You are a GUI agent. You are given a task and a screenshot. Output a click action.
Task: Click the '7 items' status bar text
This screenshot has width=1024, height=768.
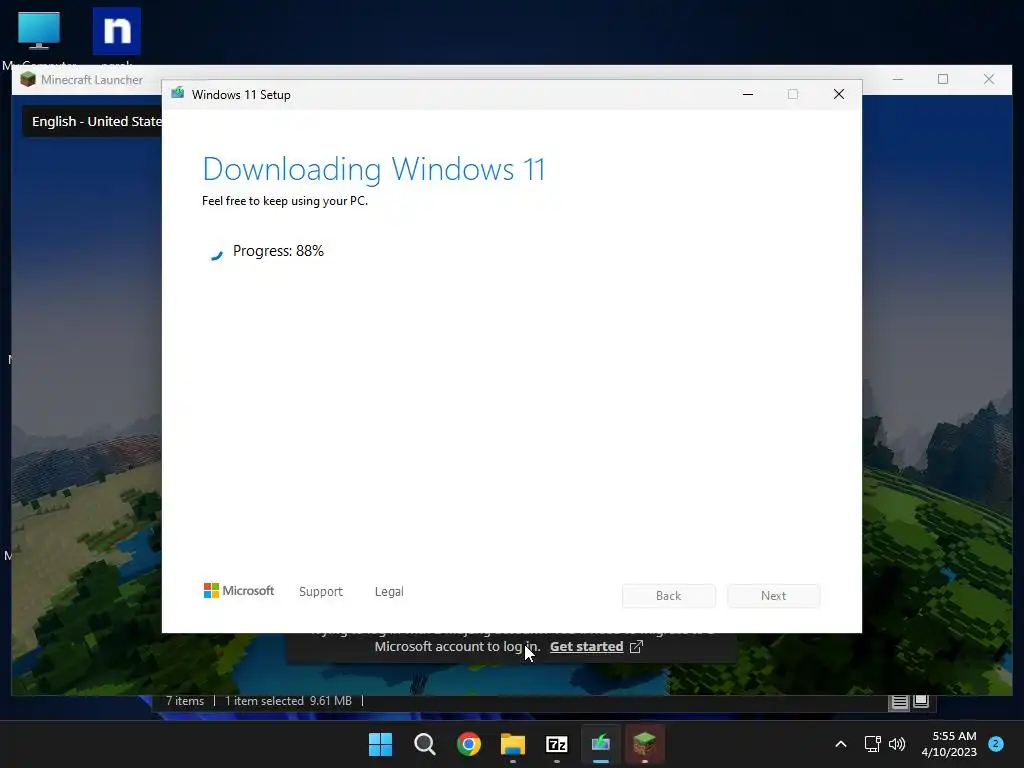point(185,701)
